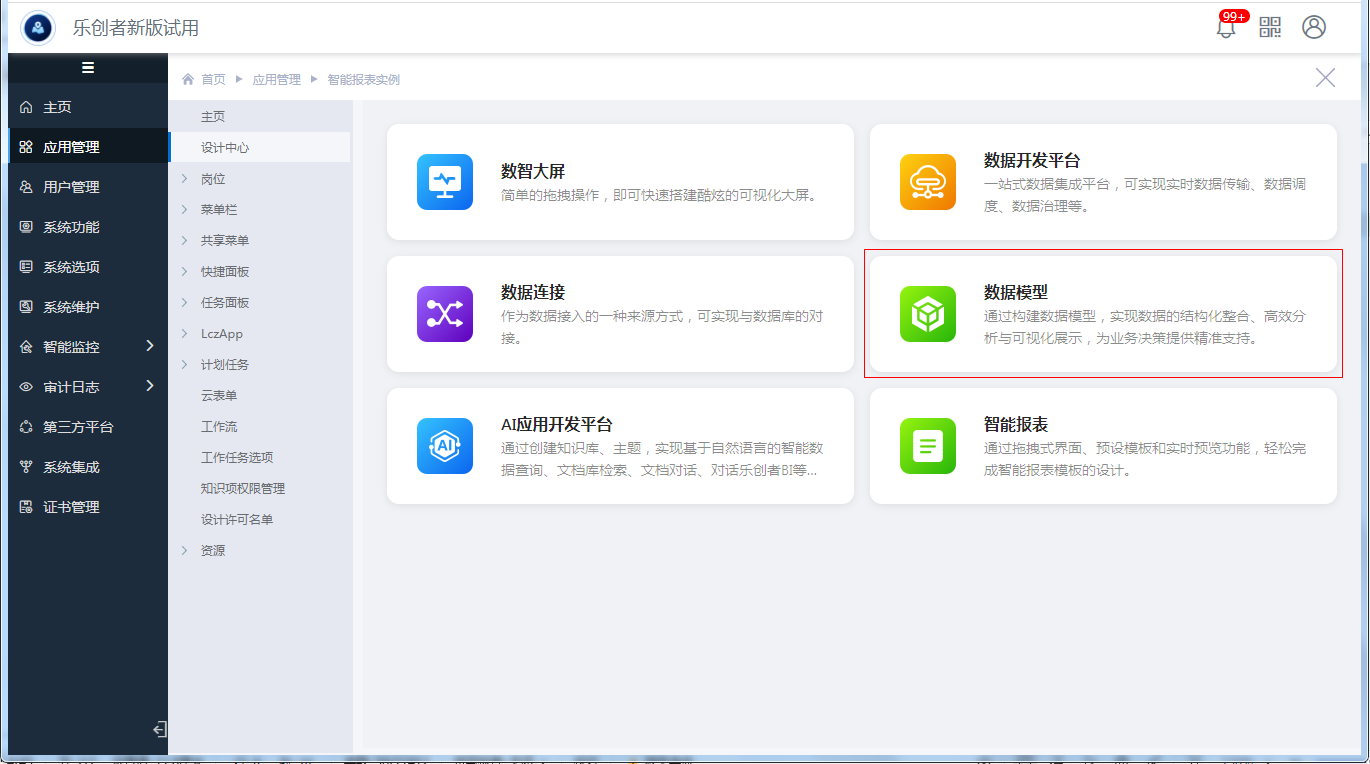Screen dimensions: 1370x764
Task: Toggle the hamburger sidebar menu
Action: [x=88, y=68]
